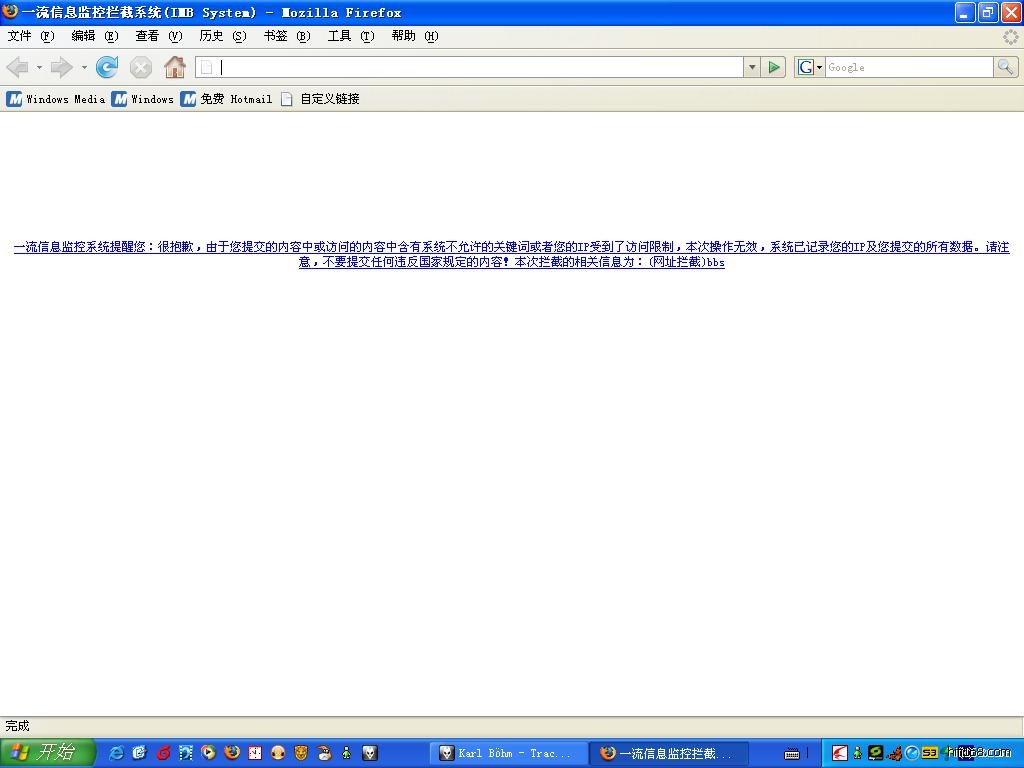Open the back history dropdown arrow

tap(40, 67)
